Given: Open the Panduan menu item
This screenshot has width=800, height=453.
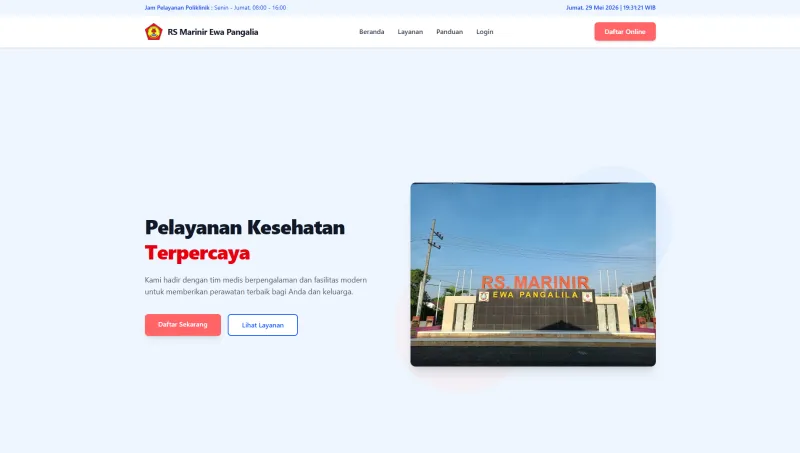Looking at the screenshot, I should (449, 32).
